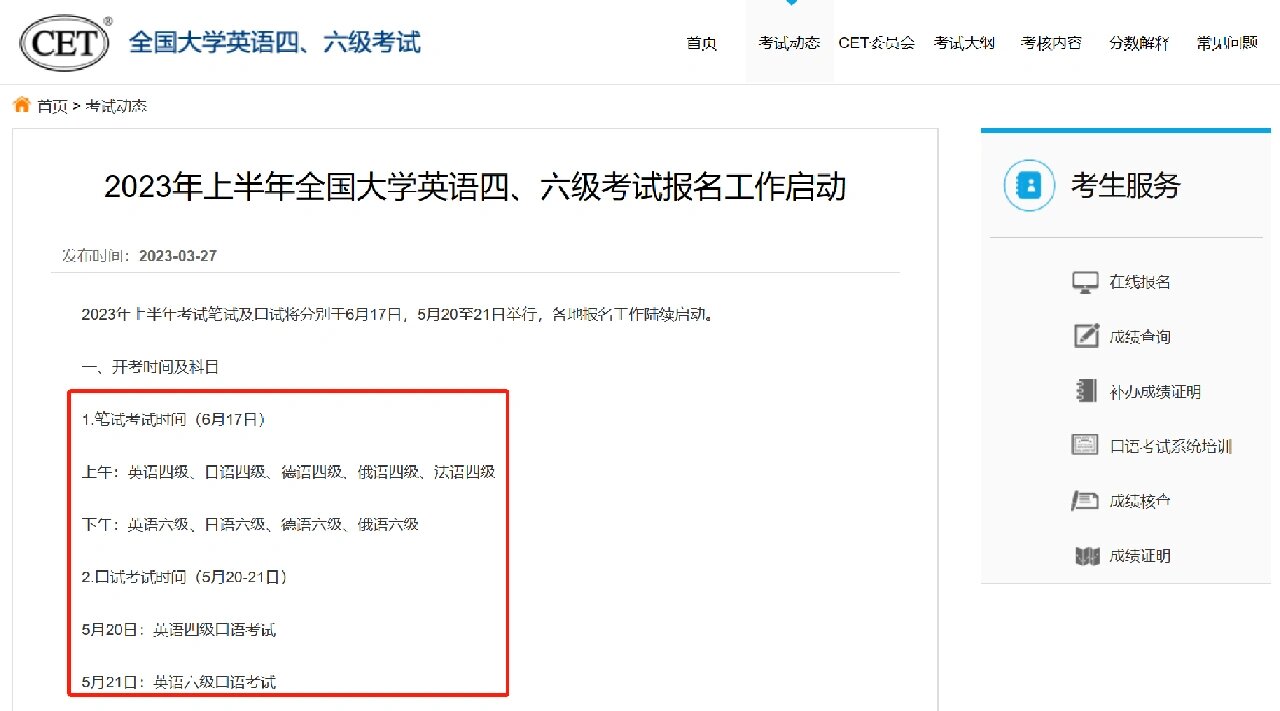Select the 考试动态 navigation tab
This screenshot has width=1280, height=711.
click(x=789, y=43)
